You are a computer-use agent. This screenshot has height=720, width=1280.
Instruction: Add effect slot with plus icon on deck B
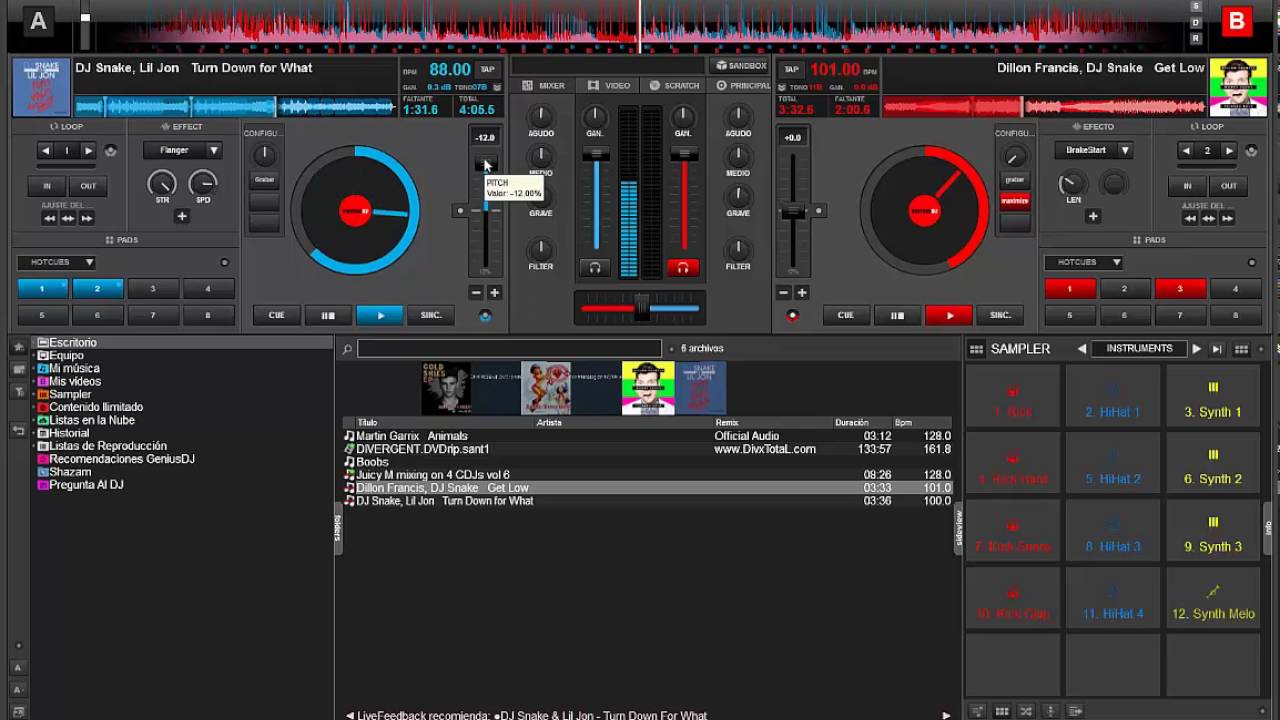click(1093, 216)
